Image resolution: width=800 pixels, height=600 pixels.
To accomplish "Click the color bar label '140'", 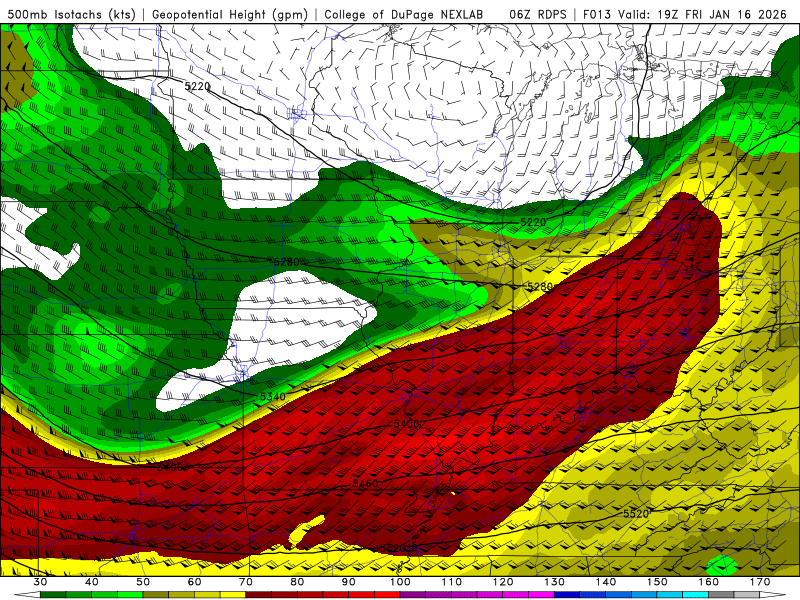I will (x=606, y=582).
